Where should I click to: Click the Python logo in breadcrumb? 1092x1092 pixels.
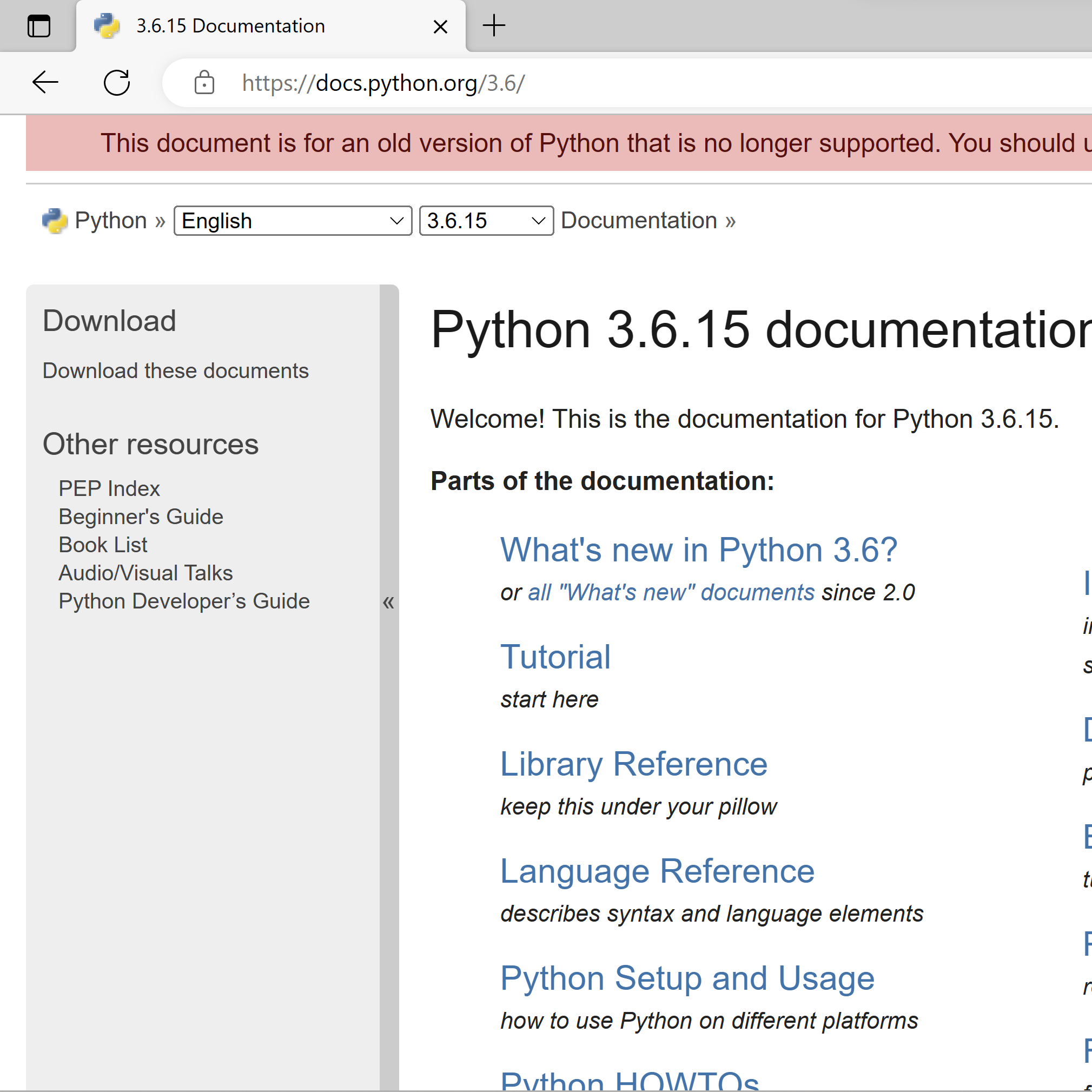click(55, 221)
